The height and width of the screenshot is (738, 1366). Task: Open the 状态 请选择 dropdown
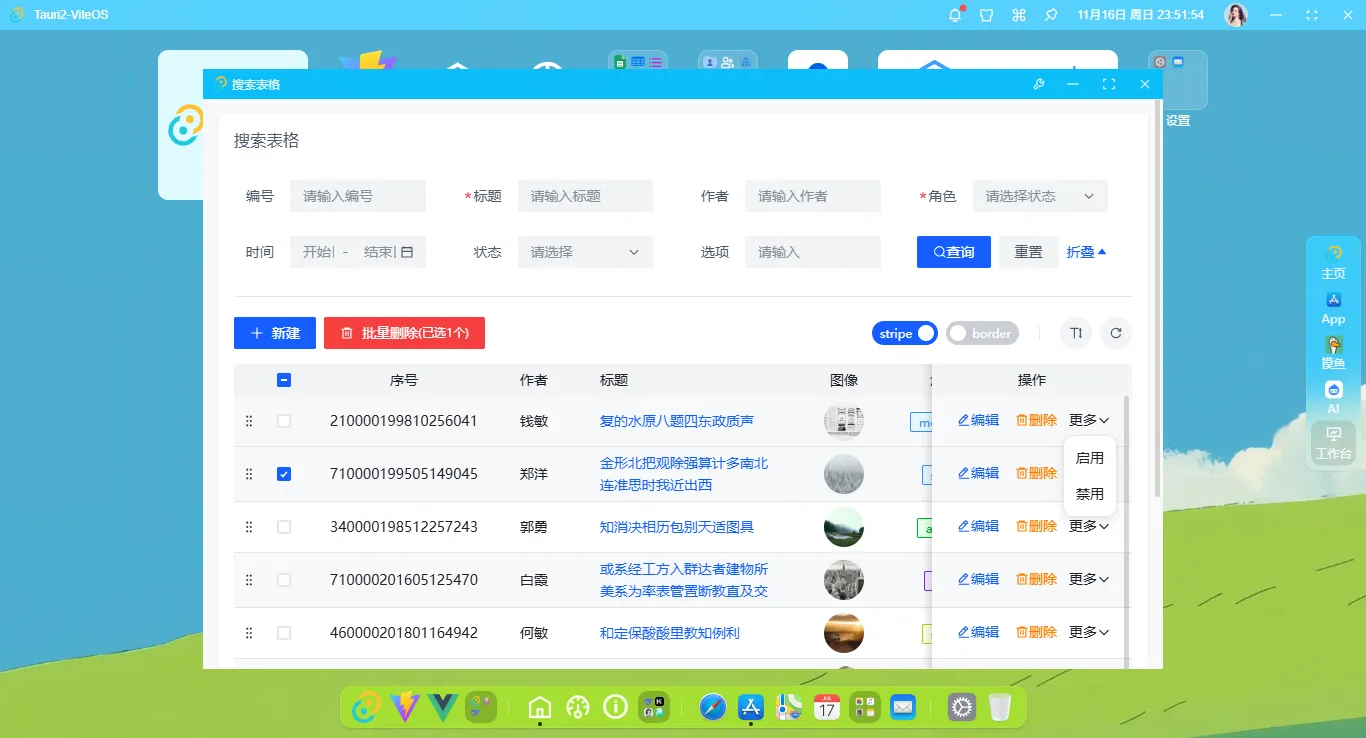(x=585, y=252)
